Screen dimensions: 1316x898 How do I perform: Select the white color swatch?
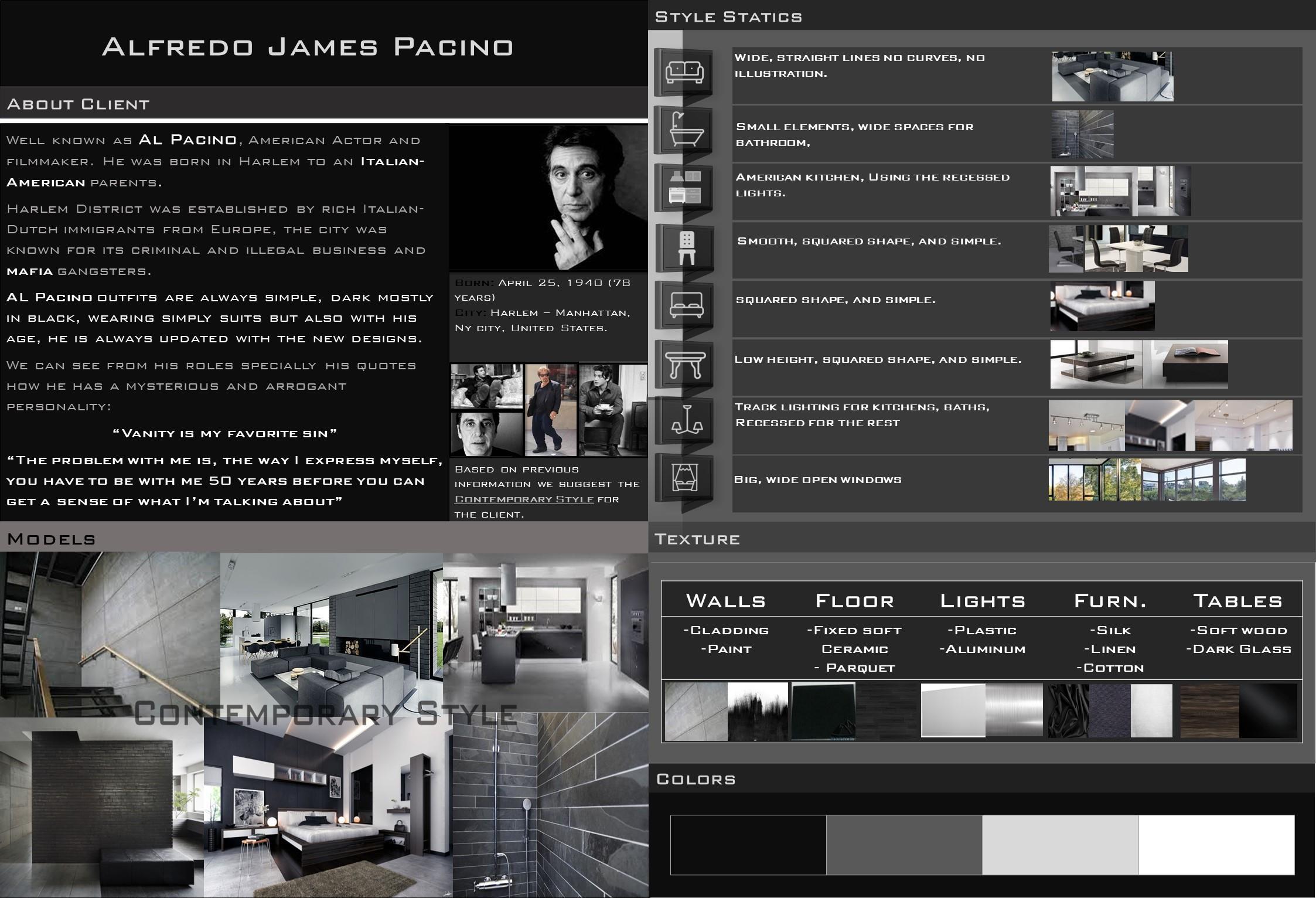[1216, 845]
